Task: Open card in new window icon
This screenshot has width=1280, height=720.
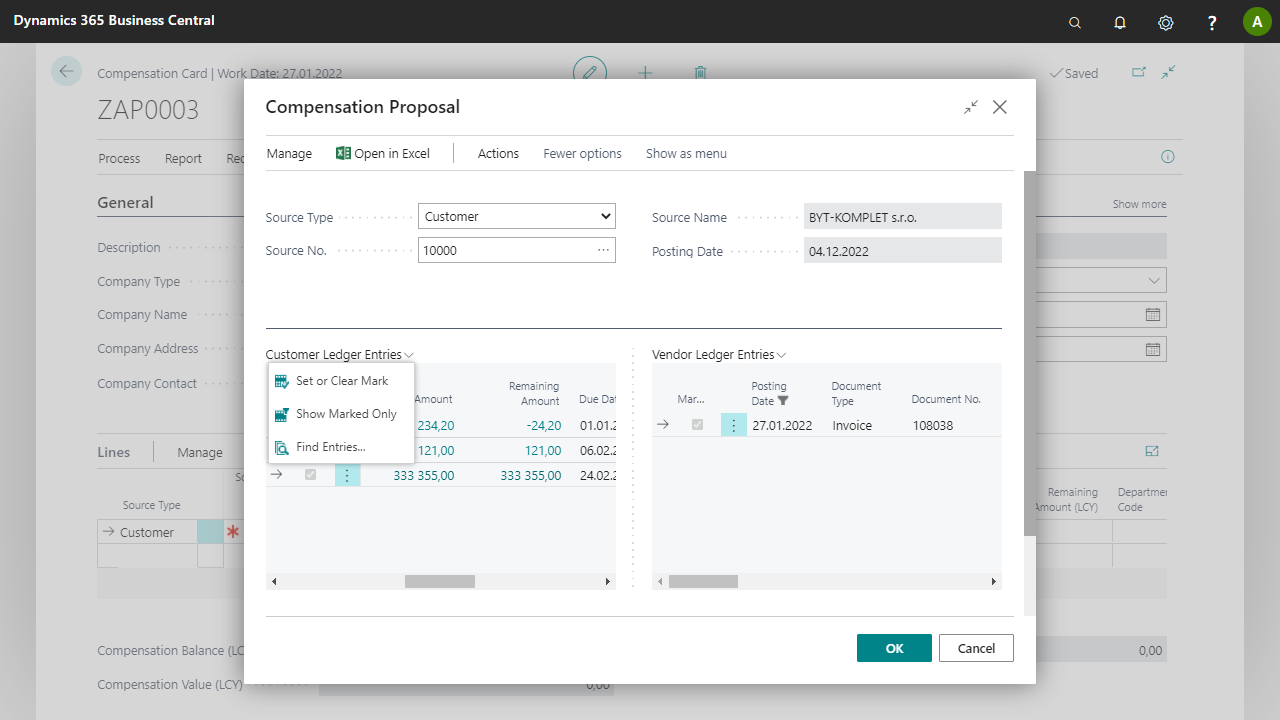Action: (1139, 72)
